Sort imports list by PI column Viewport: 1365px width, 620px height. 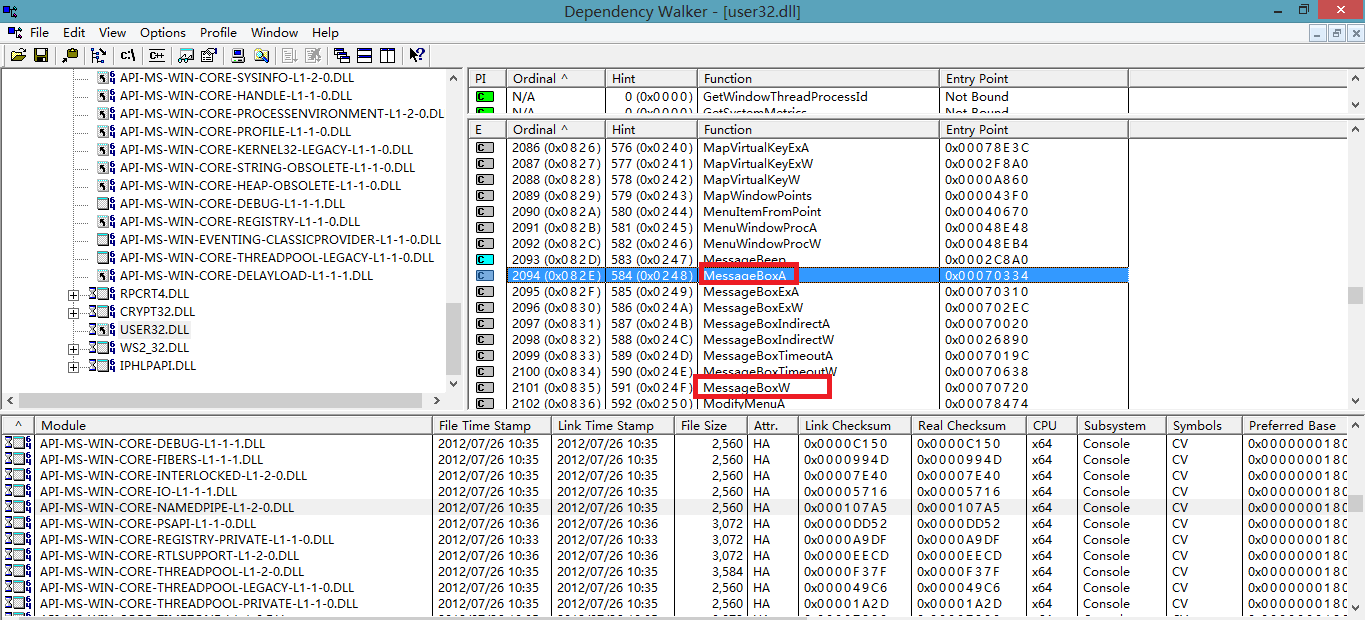487,78
